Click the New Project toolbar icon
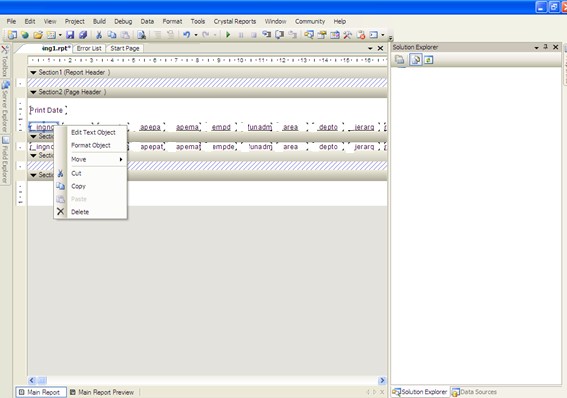 click(x=12, y=35)
